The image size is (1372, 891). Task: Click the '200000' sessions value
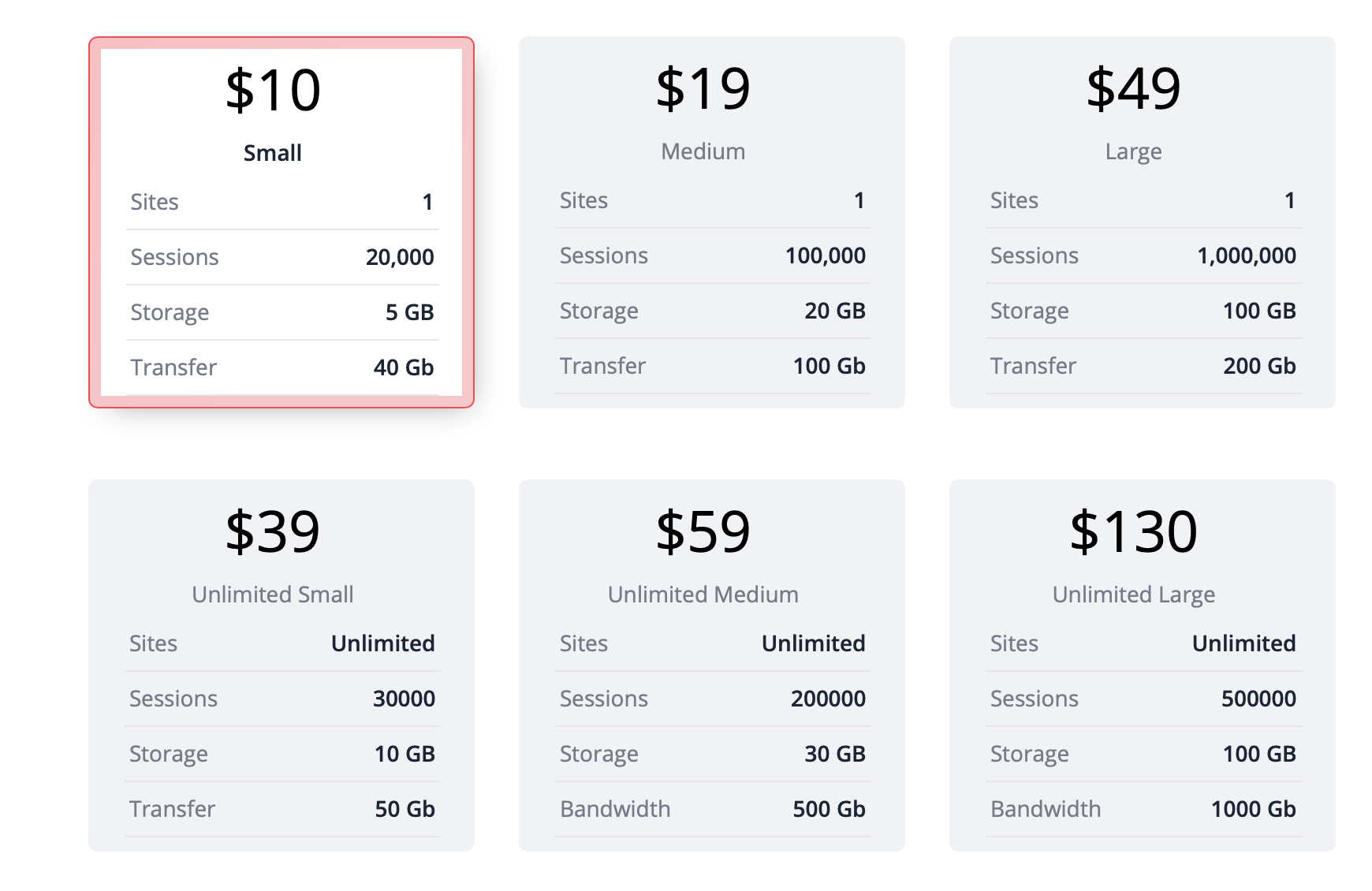pos(828,699)
